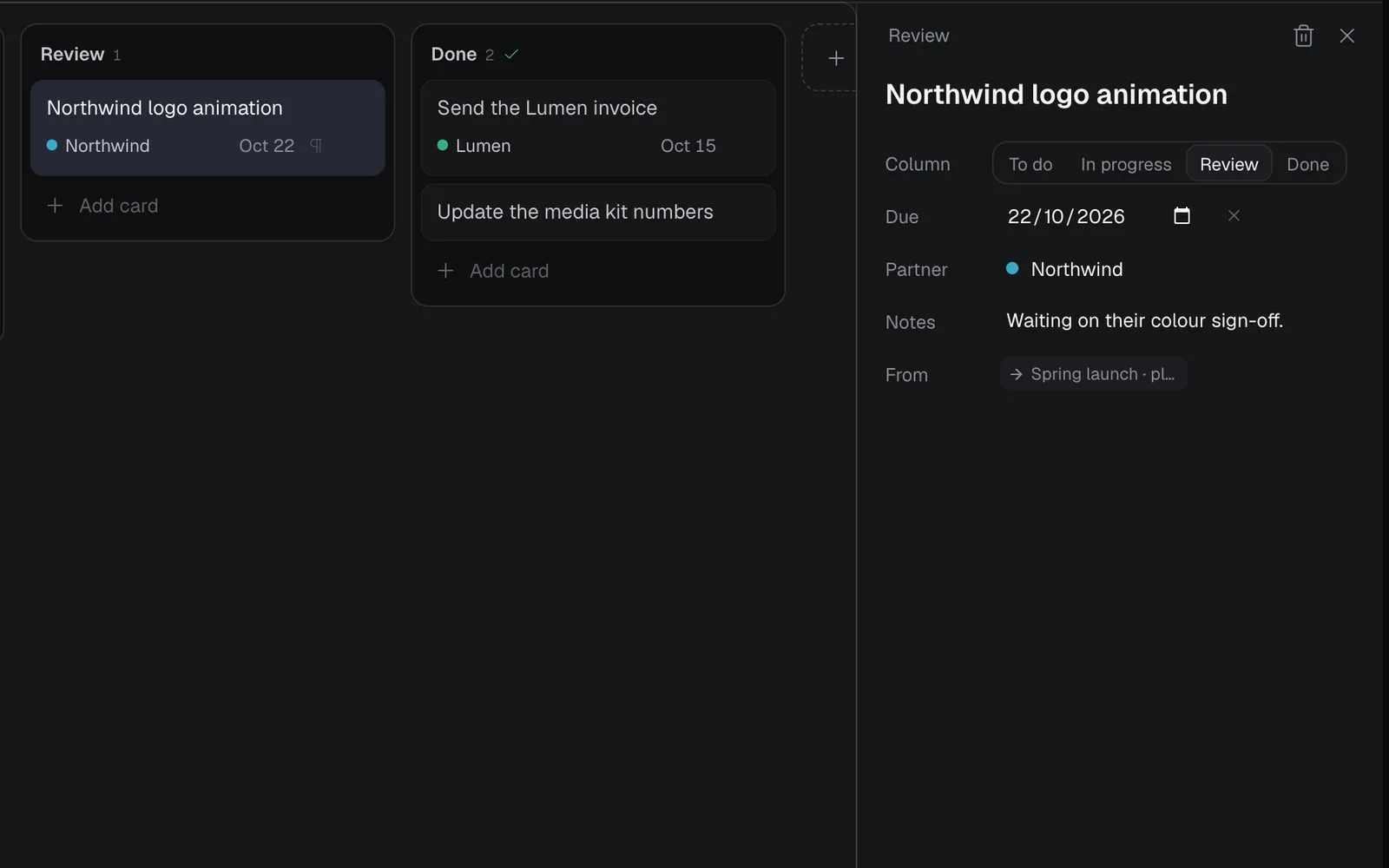Screen dimensions: 1389x868
Task: Close the card detail panel
Action: click(x=1346, y=36)
